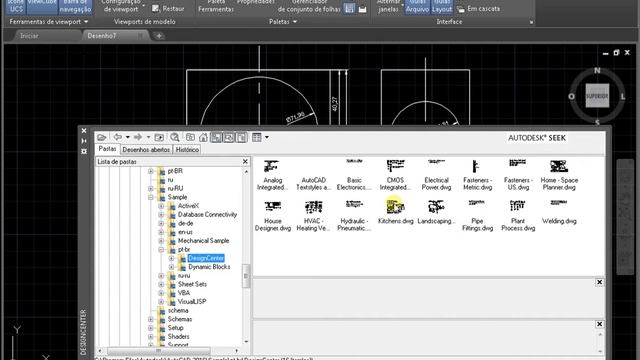Screen dimensions: 640x360
Task: Click the Em cascata button
Action: (x=479, y=9)
